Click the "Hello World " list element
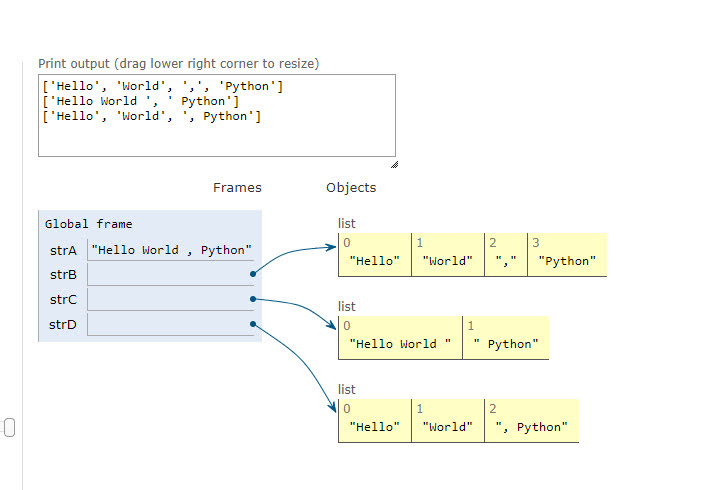This screenshot has height=490, width=723. 400,338
